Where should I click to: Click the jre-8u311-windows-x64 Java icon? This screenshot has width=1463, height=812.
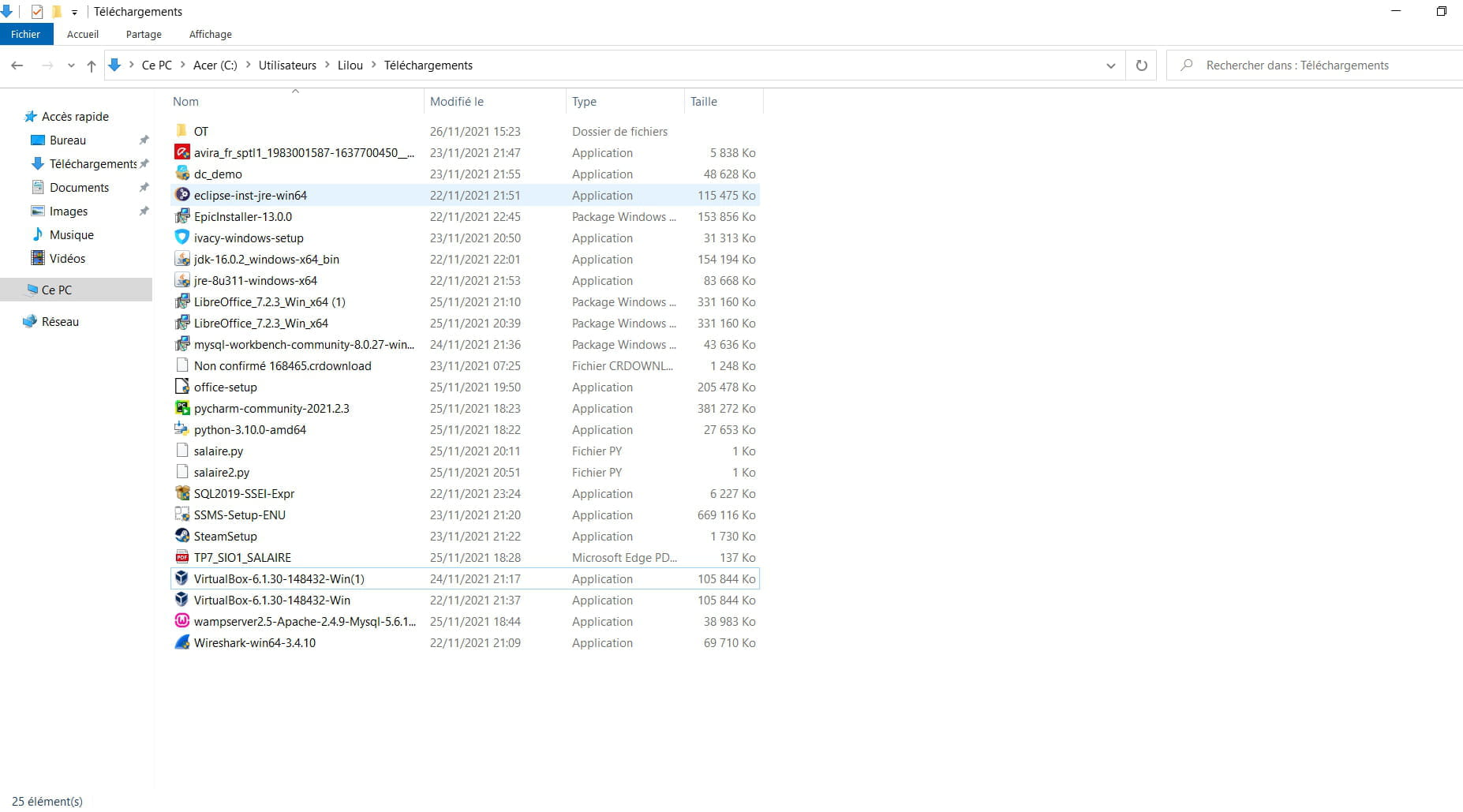click(182, 280)
